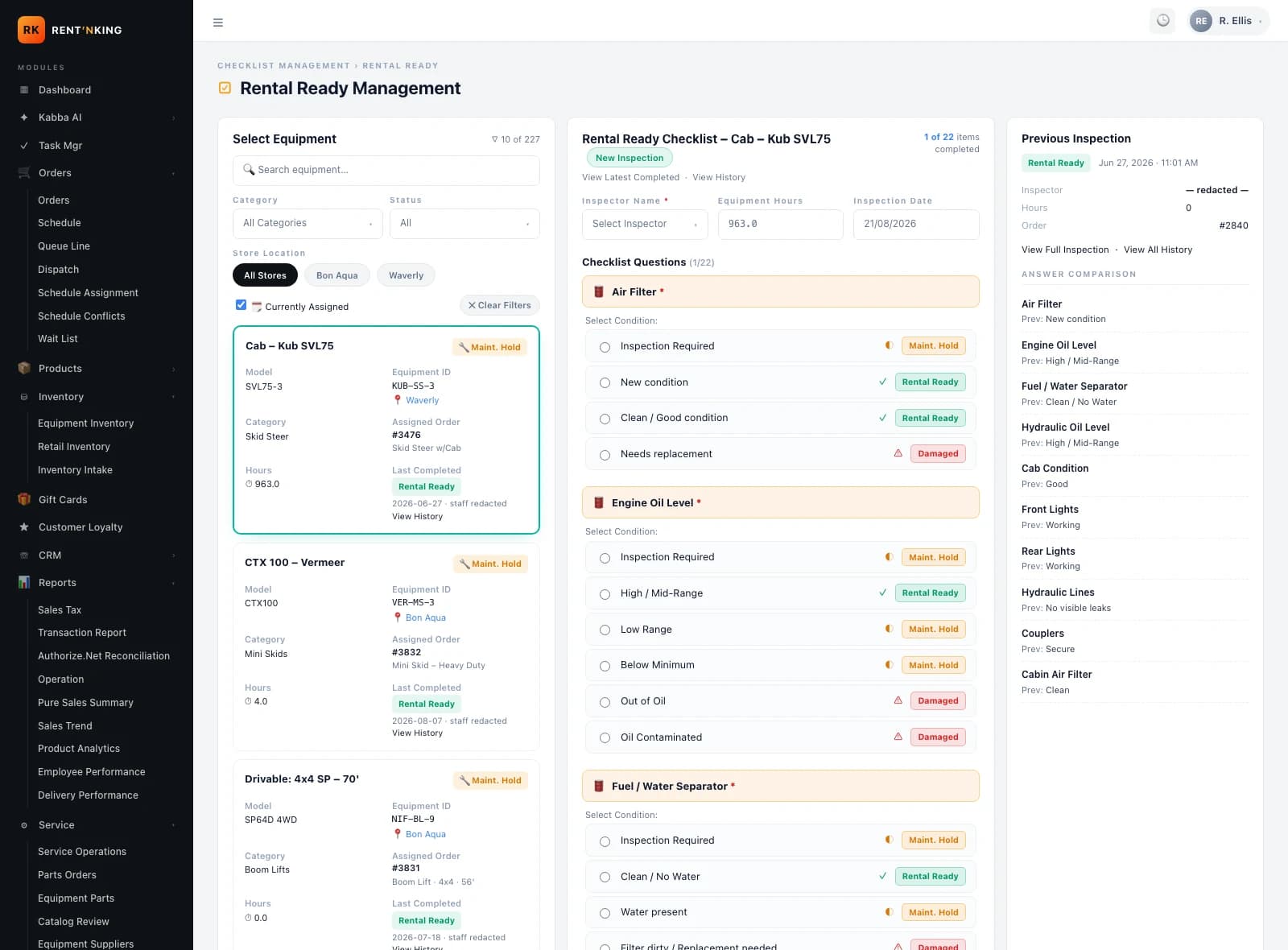Viewport: 1288px width, 950px height.
Task: Select the Bon Aqua store tab
Action: [x=337, y=275]
